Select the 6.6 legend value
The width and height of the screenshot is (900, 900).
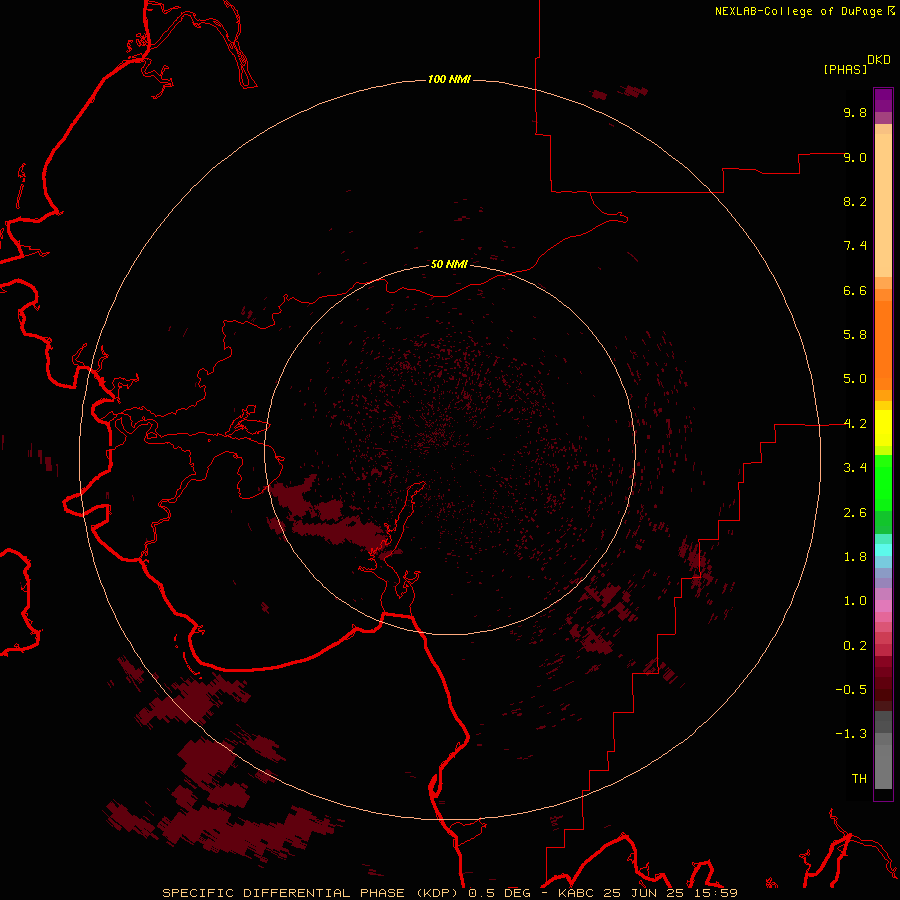click(x=855, y=290)
